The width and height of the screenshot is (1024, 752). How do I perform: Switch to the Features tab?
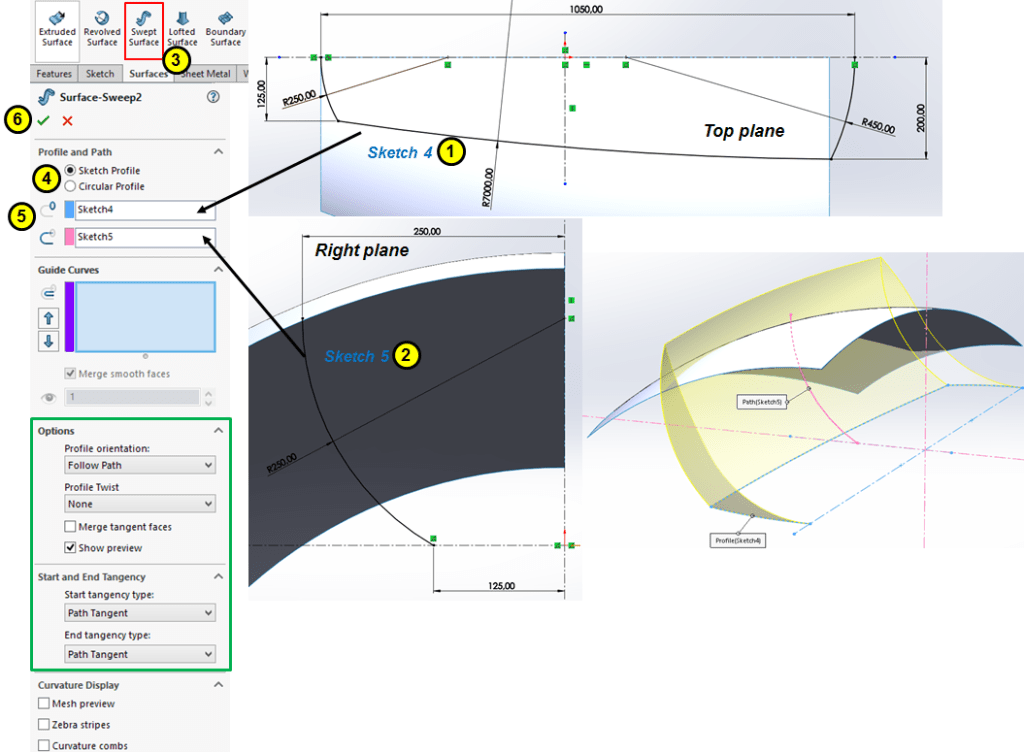(x=54, y=74)
